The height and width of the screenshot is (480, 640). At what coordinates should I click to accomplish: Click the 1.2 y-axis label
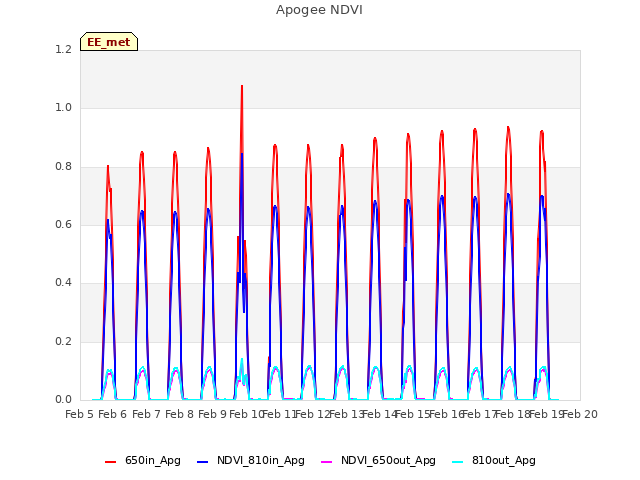click(63, 49)
